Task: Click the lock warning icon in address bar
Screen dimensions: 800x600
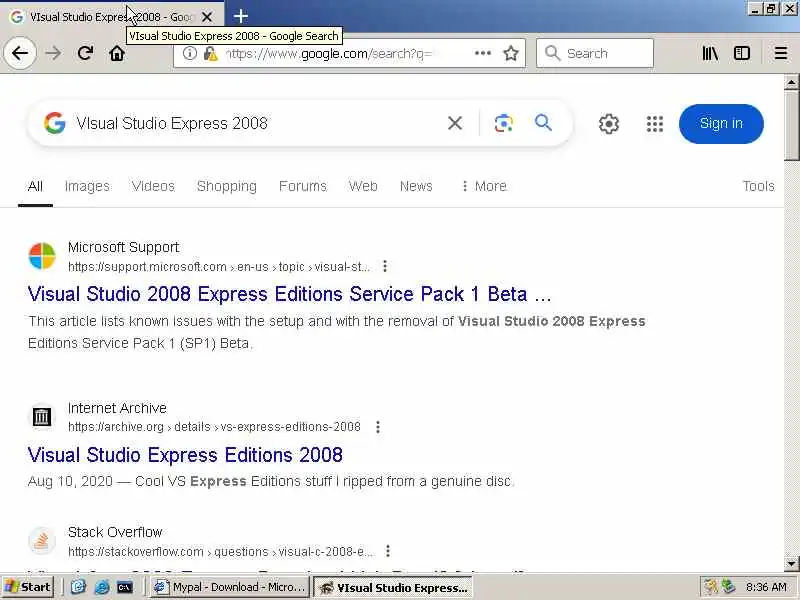Action: pyautogui.click(x=210, y=53)
